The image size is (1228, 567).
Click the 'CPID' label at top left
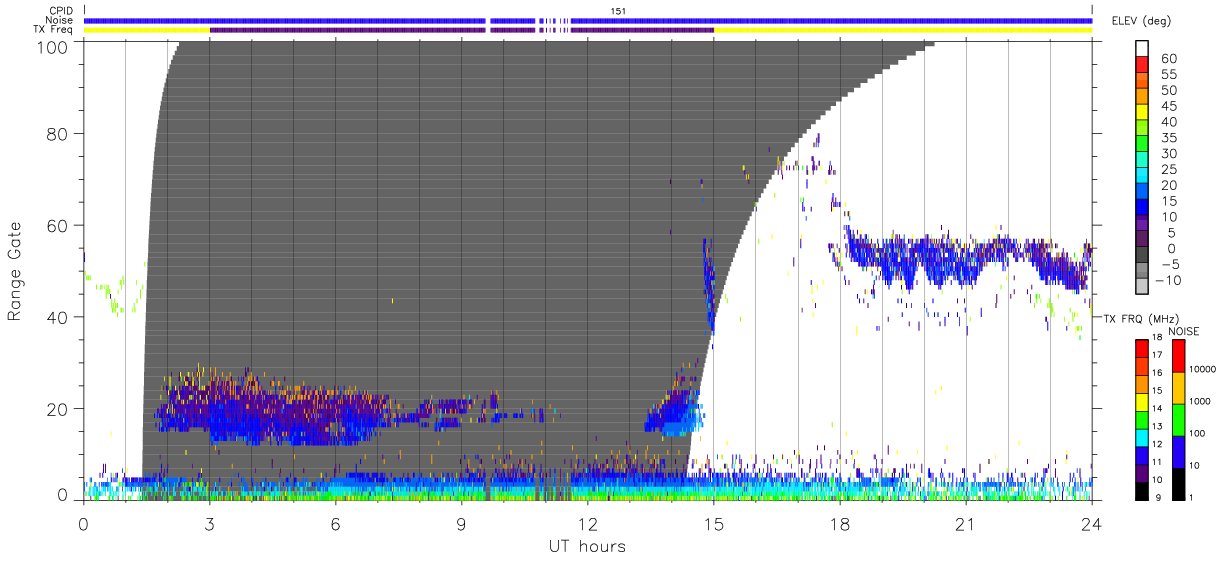coord(61,10)
